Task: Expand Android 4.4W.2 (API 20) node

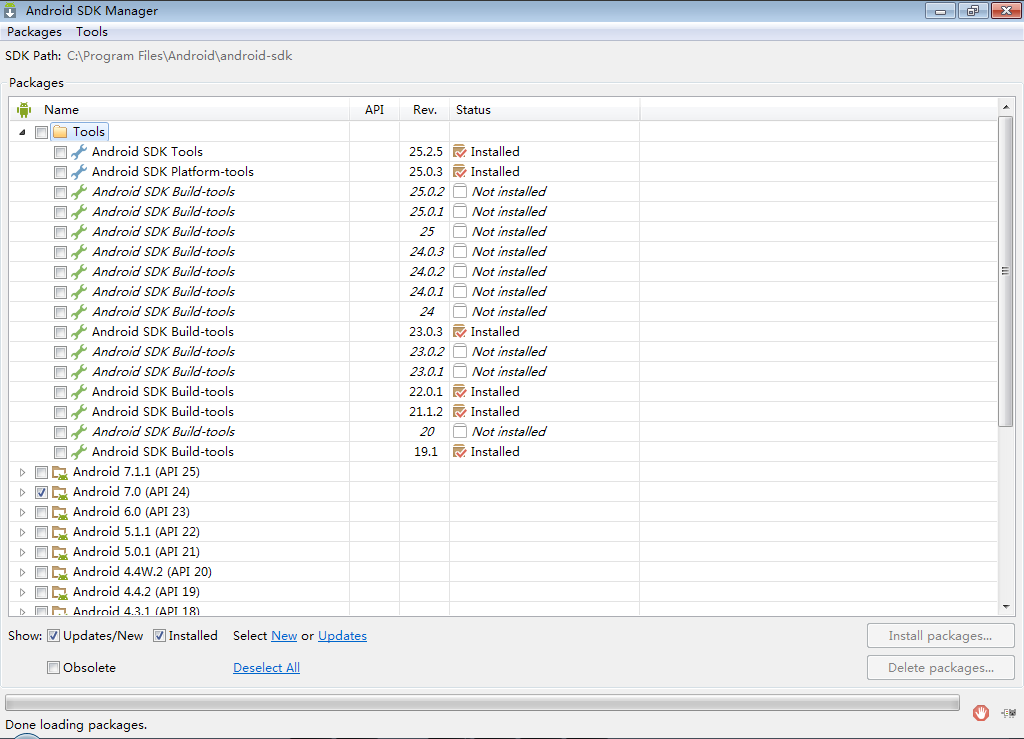Action: pyautogui.click(x=22, y=573)
